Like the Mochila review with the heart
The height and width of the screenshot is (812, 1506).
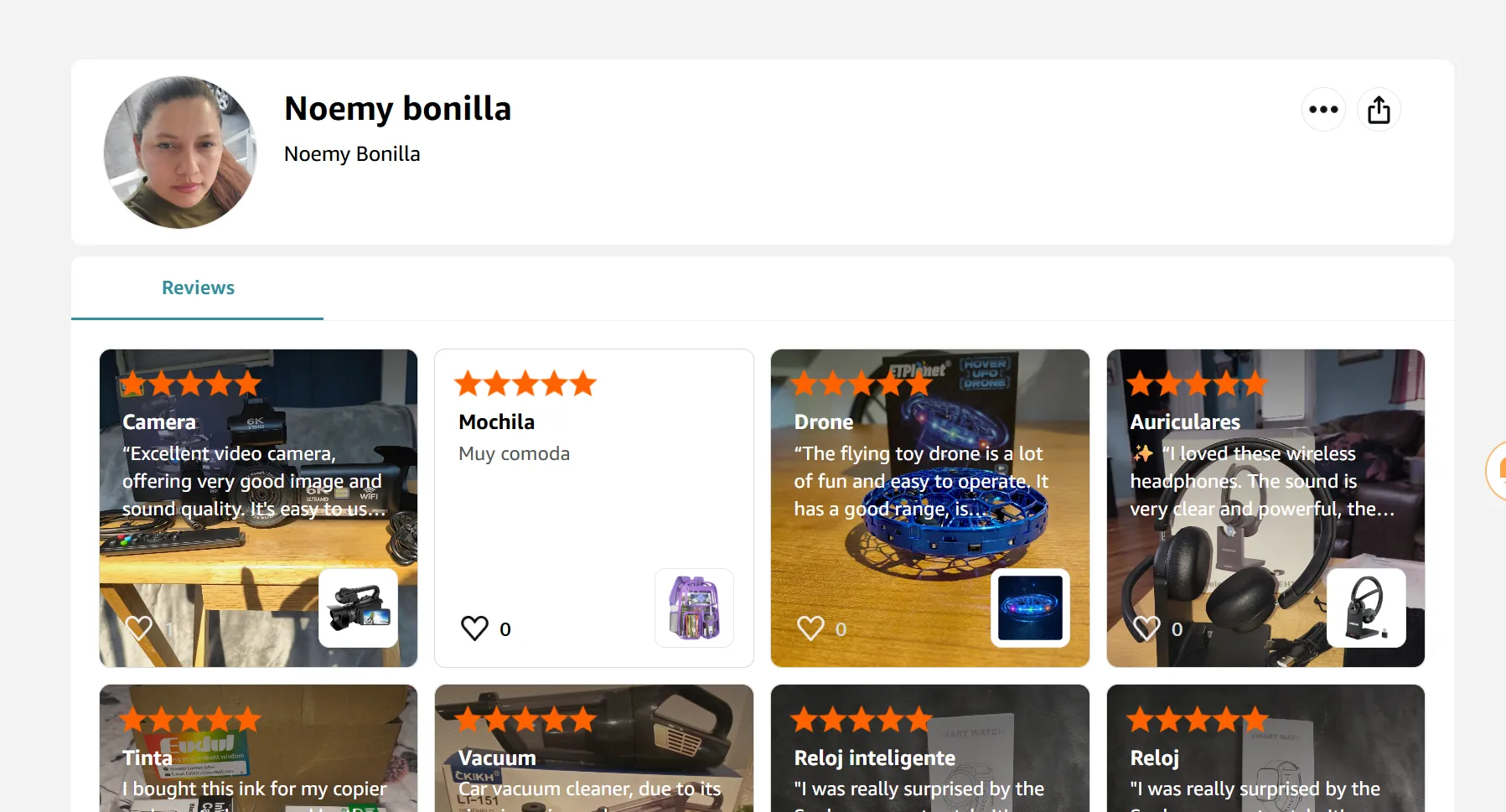(474, 628)
